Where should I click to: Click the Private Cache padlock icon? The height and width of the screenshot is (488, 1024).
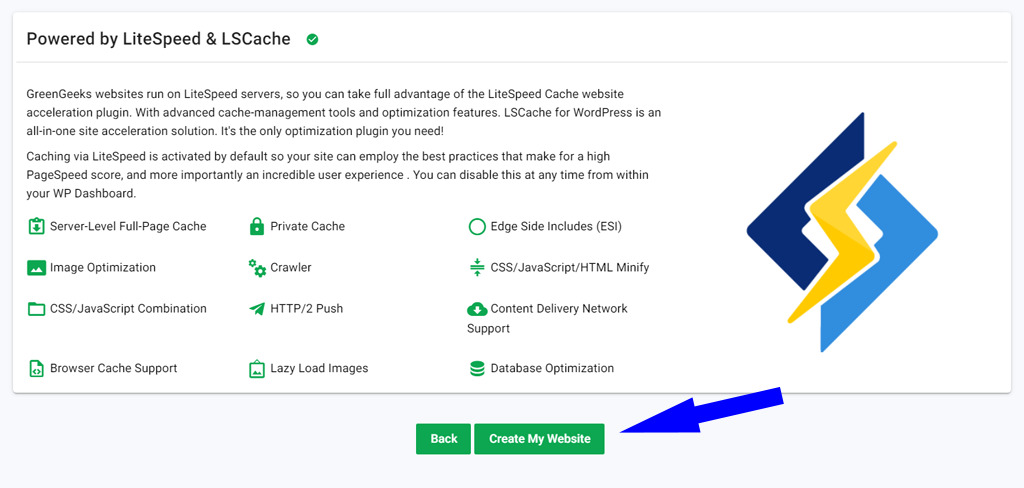[257, 227]
